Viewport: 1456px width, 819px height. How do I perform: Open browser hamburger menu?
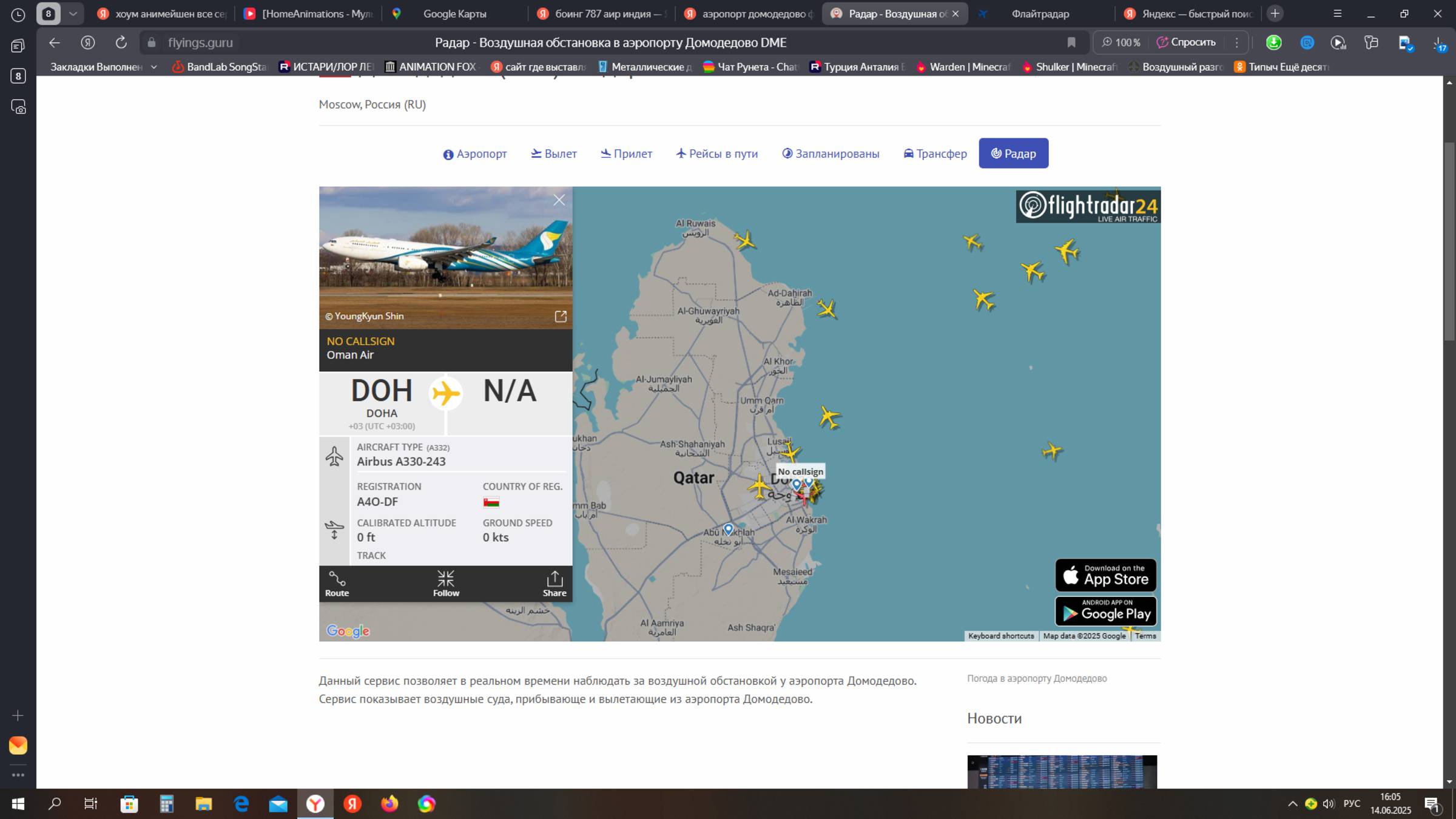coord(1337,13)
